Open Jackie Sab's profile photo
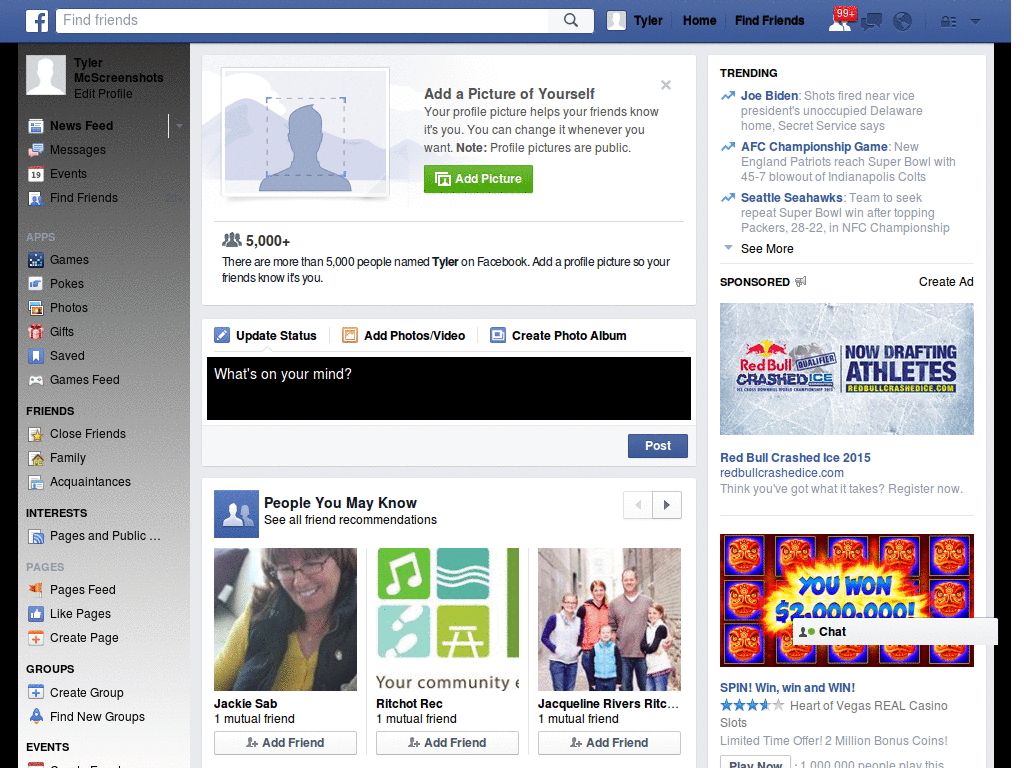1024x768 pixels. [x=285, y=619]
